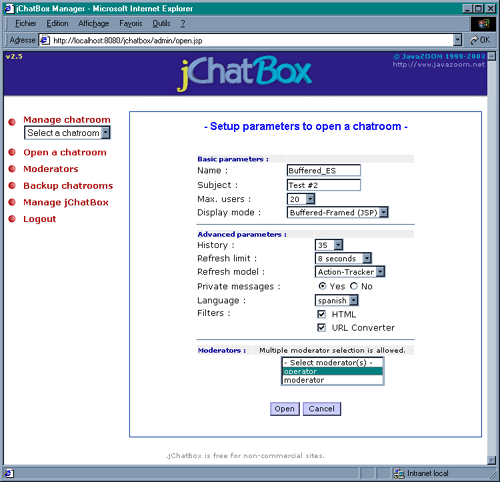500x482 pixels.
Task: Click 'jChatBox is free for non-commercial sites' text
Action: point(245,456)
